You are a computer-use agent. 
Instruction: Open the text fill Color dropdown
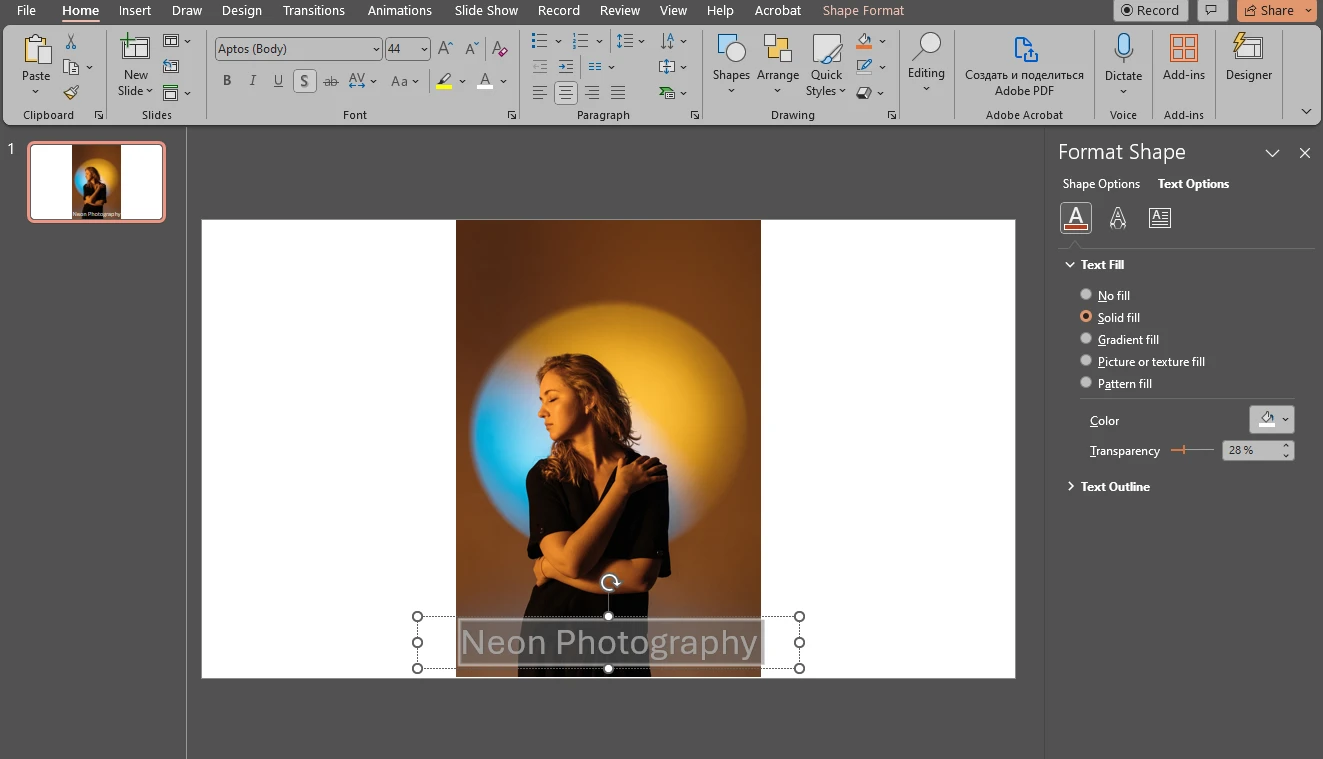click(x=1282, y=419)
